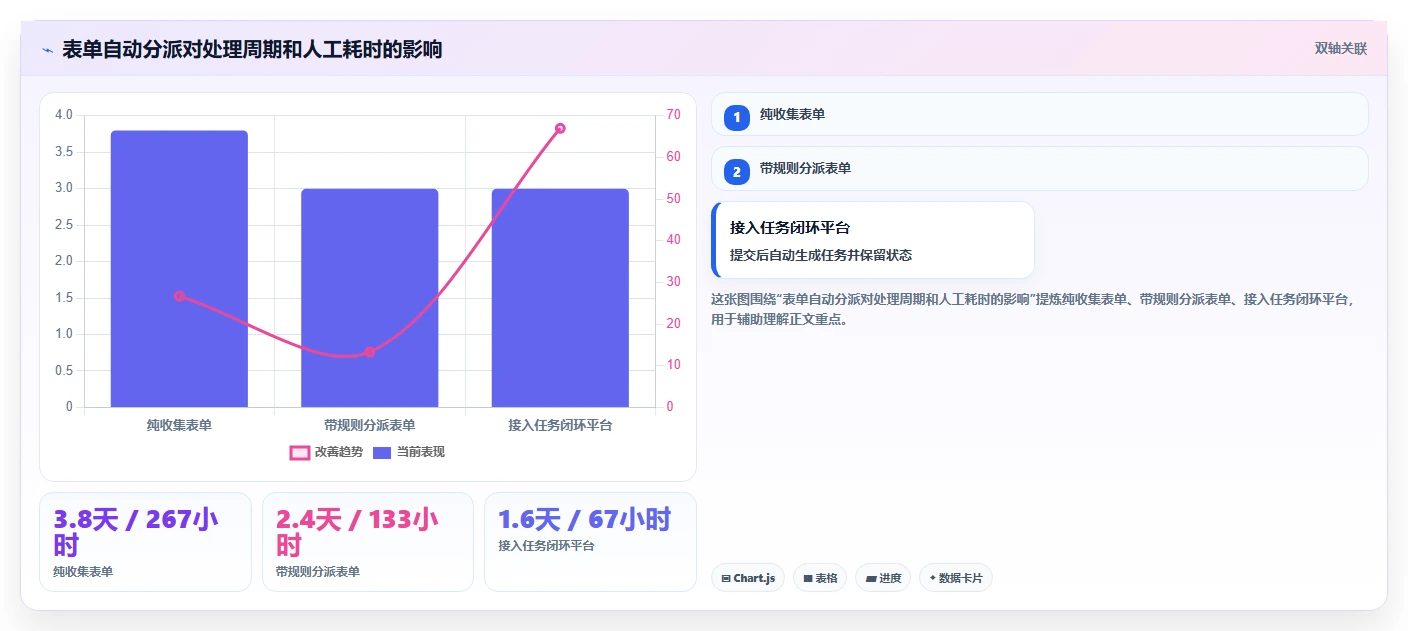The image size is (1408, 631).
Task: Click the purple 当前表现 legend swatch
Action: (382, 453)
